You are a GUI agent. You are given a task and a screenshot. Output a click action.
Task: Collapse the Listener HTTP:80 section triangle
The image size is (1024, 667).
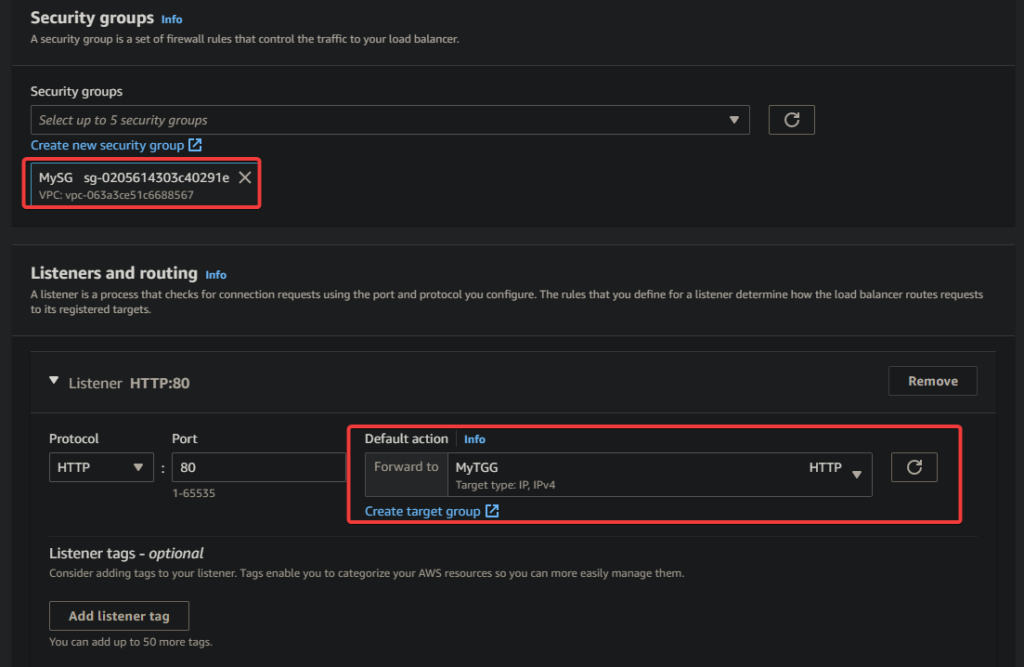[54, 381]
